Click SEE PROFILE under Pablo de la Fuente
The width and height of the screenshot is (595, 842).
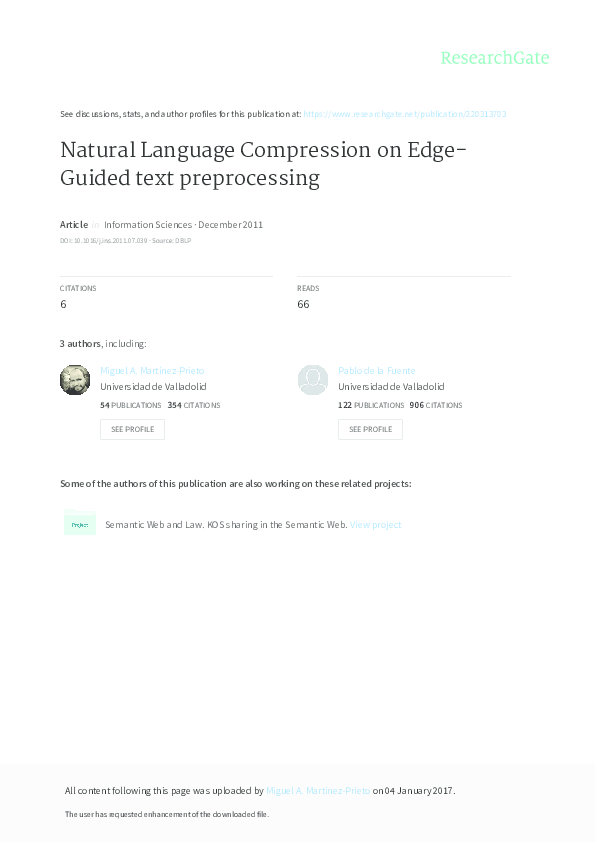(370, 428)
